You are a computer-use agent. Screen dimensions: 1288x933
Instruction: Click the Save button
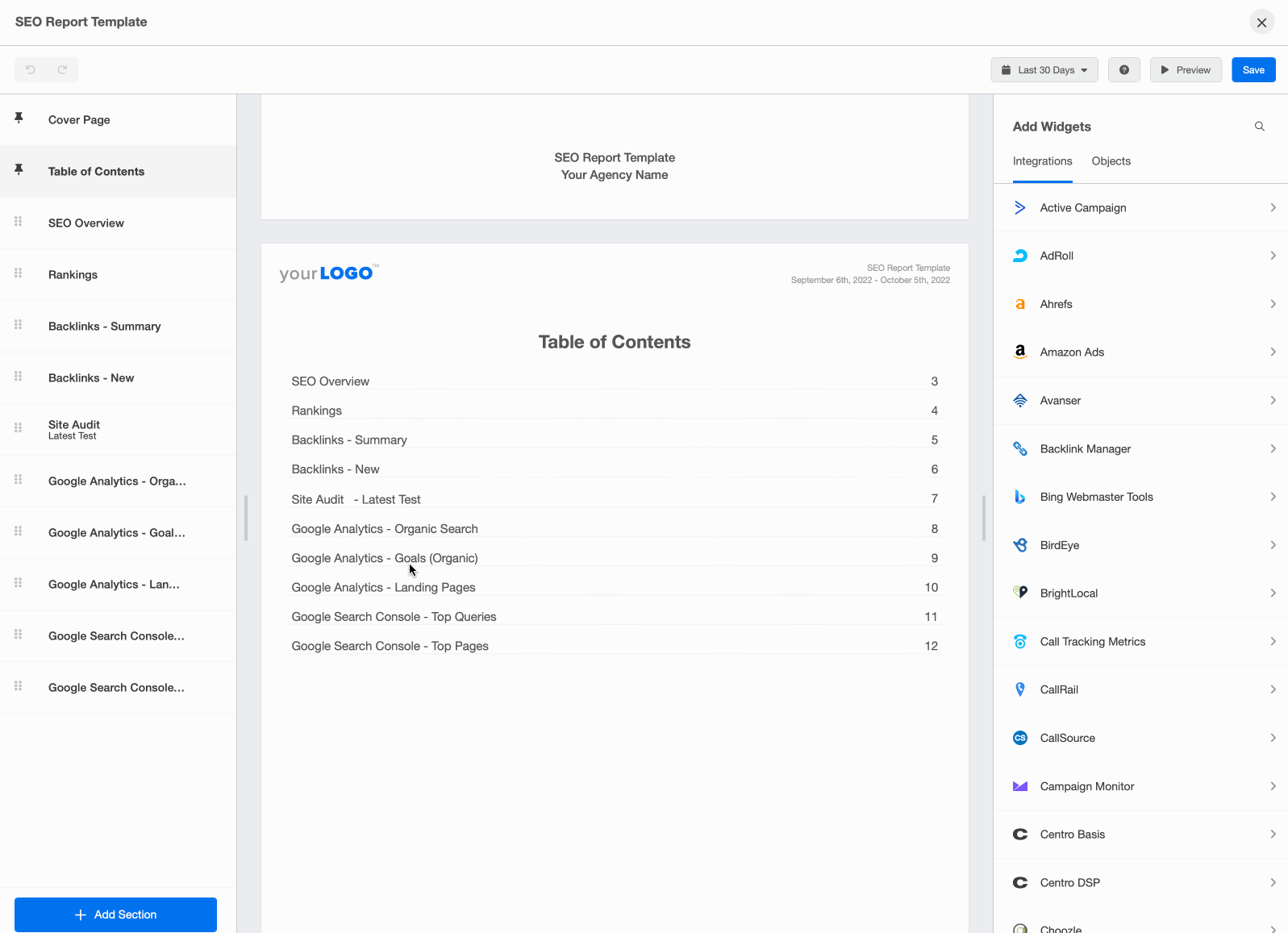click(1253, 70)
